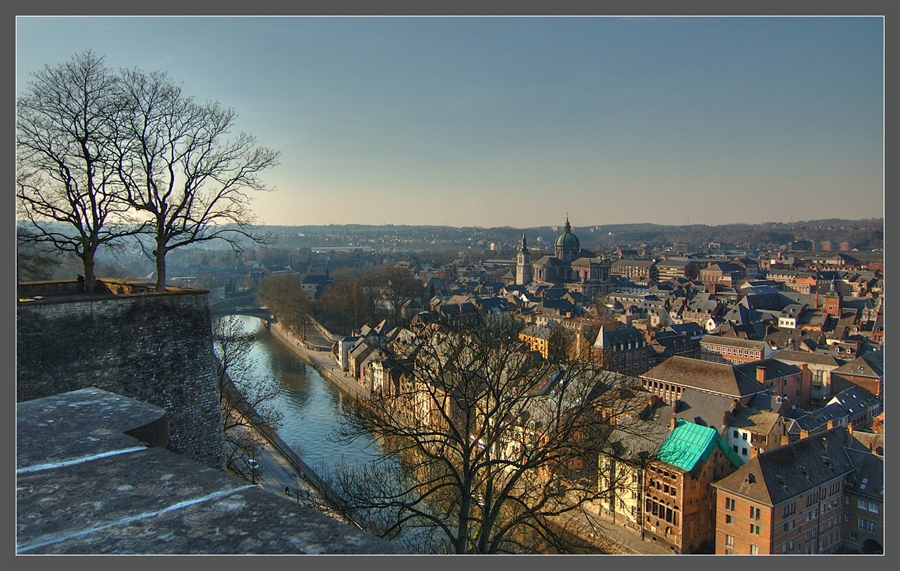Click the bell tower left of the dome

tap(523, 260)
